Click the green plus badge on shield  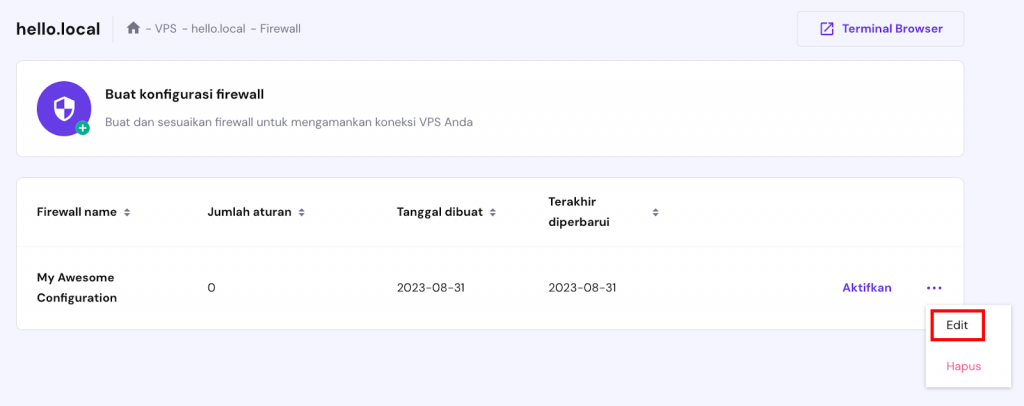point(82,128)
